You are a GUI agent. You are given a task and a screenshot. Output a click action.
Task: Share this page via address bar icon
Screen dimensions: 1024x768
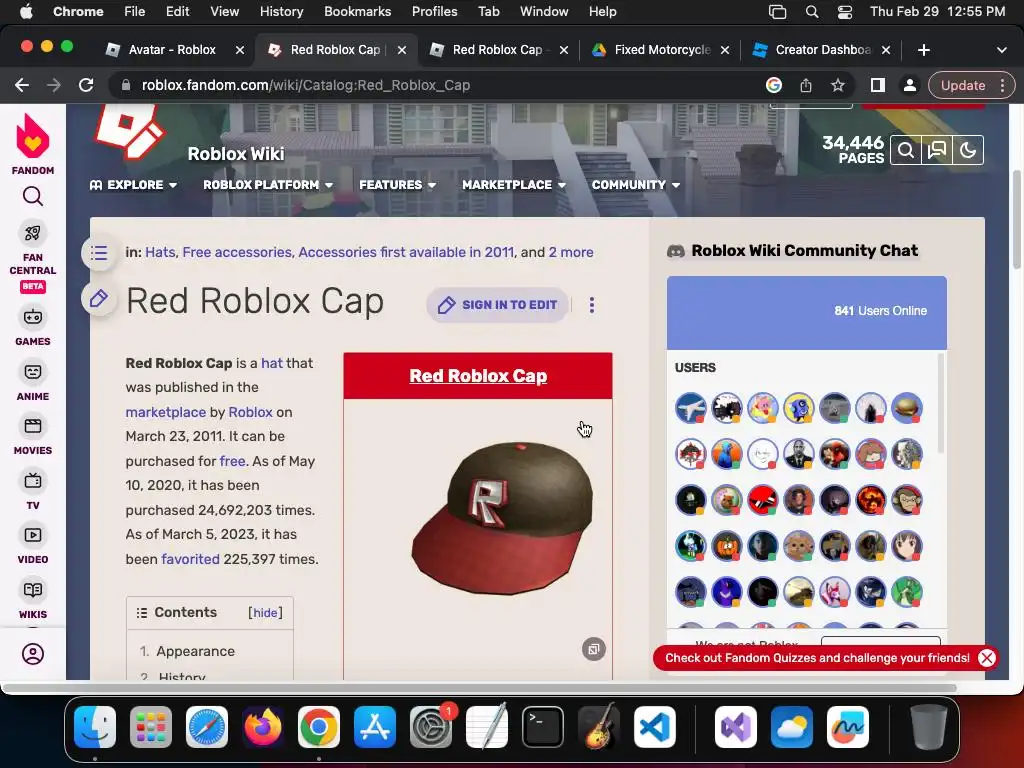pyautogui.click(x=806, y=85)
